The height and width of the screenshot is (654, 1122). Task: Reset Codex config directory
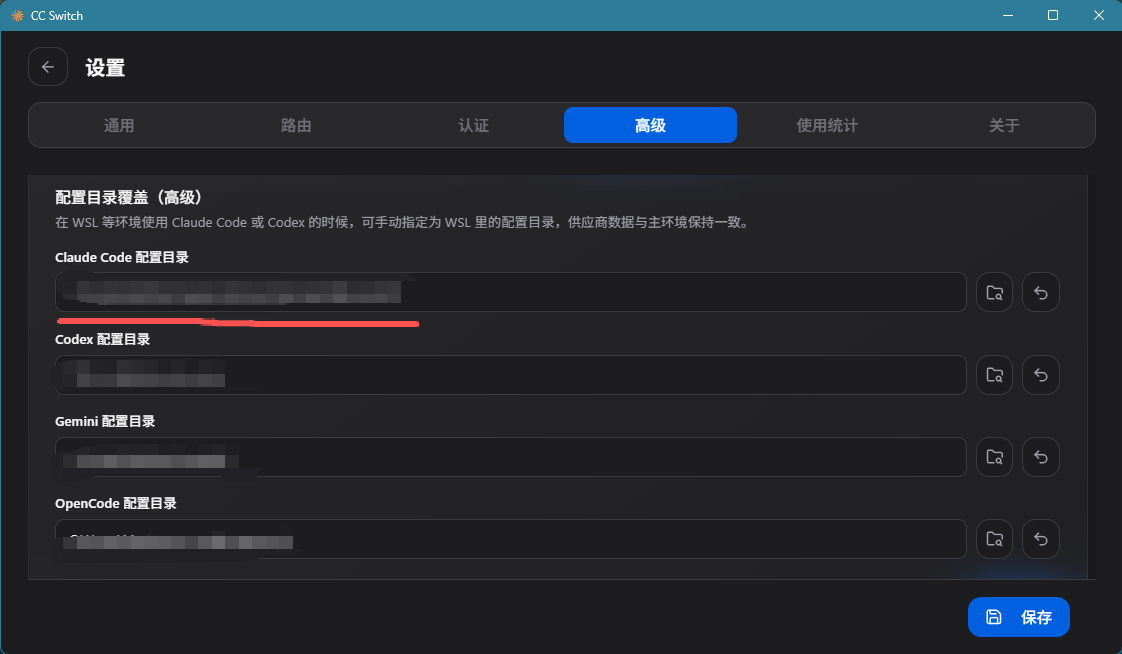1040,374
